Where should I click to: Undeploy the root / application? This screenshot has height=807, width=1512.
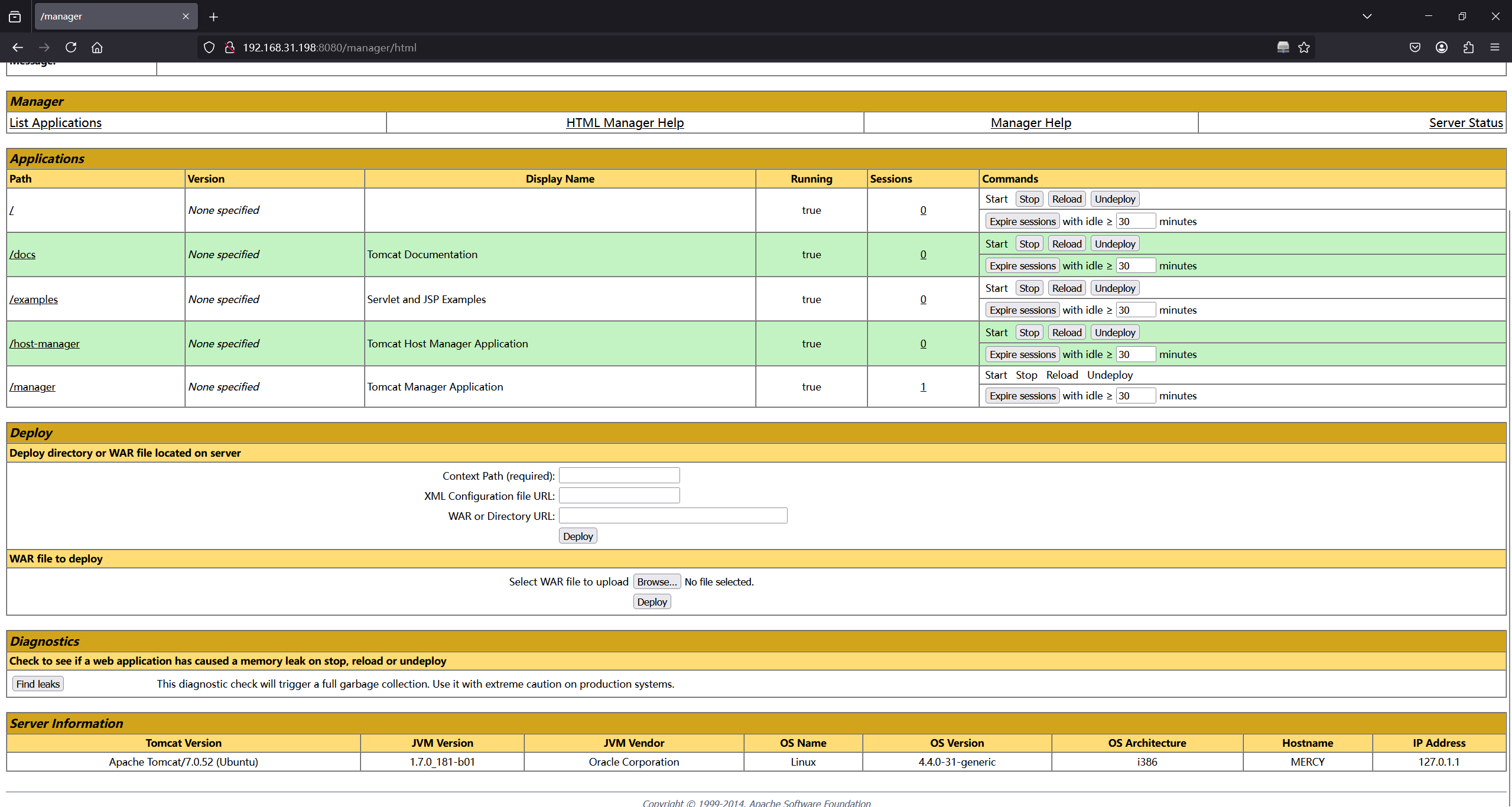pyautogui.click(x=1115, y=199)
